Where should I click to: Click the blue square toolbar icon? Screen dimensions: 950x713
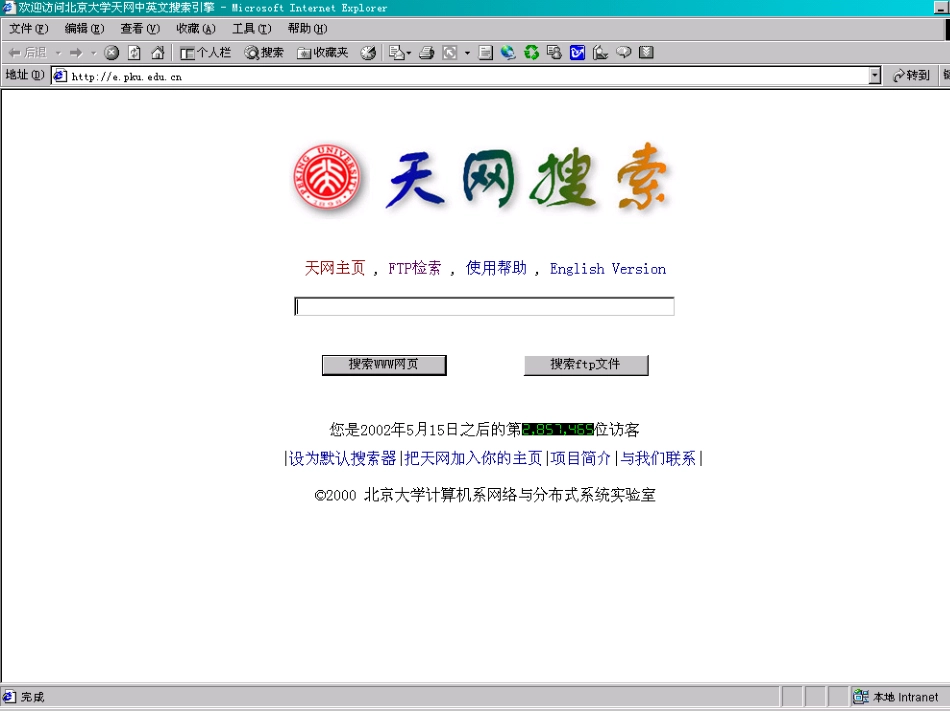point(577,53)
